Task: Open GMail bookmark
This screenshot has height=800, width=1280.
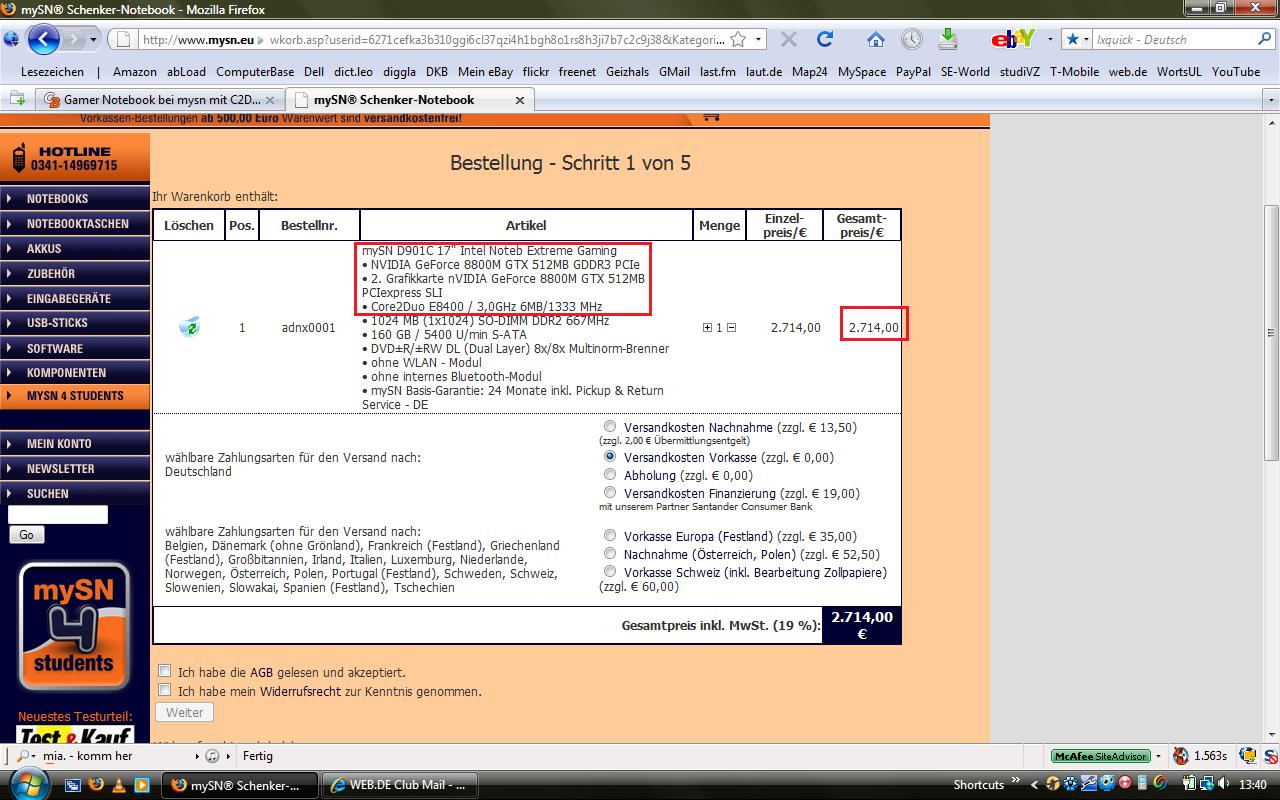Action: point(674,72)
